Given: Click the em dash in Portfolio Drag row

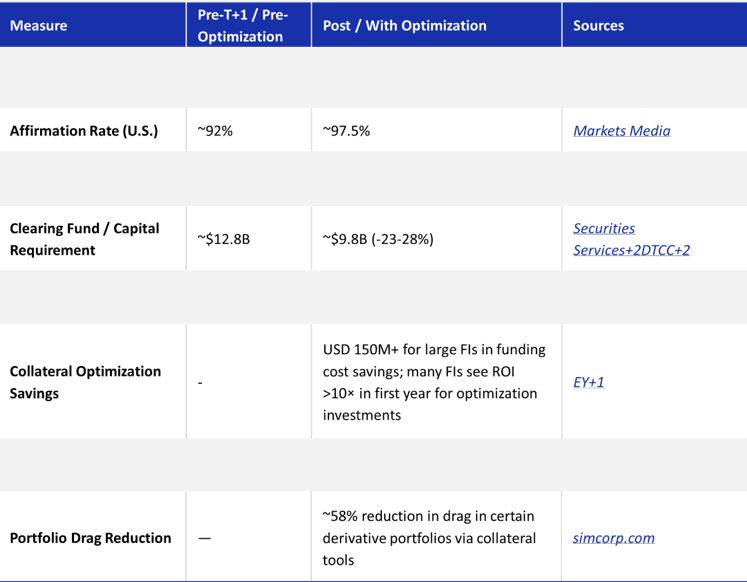Looking at the screenshot, I should tap(204, 538).
